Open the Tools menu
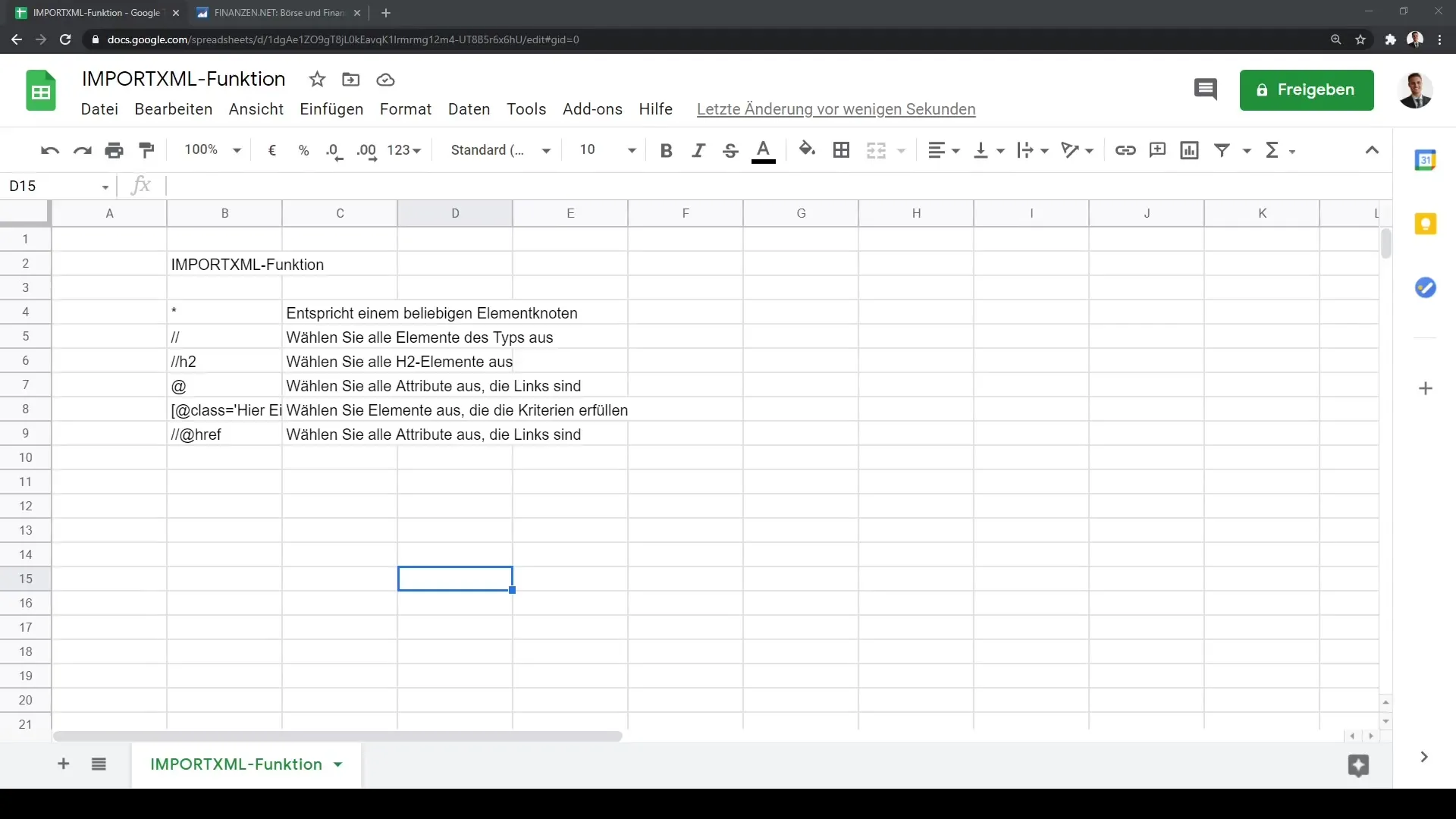 526,109
